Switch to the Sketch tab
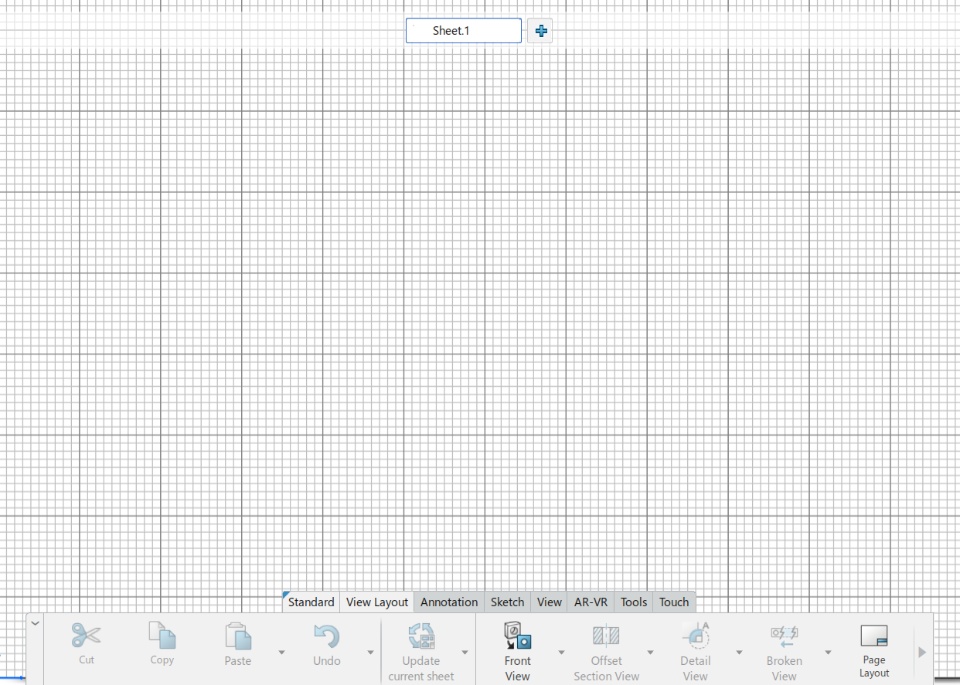Viewport: 960px width, 685px height. 507,602
